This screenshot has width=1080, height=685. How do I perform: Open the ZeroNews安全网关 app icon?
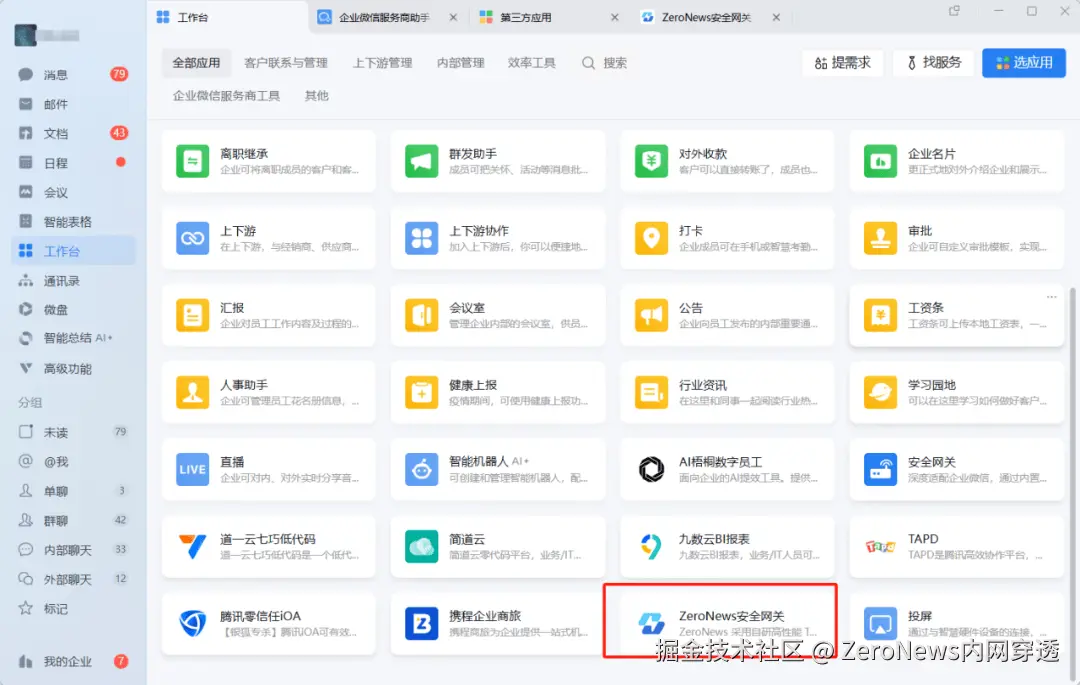click(651, 624)
